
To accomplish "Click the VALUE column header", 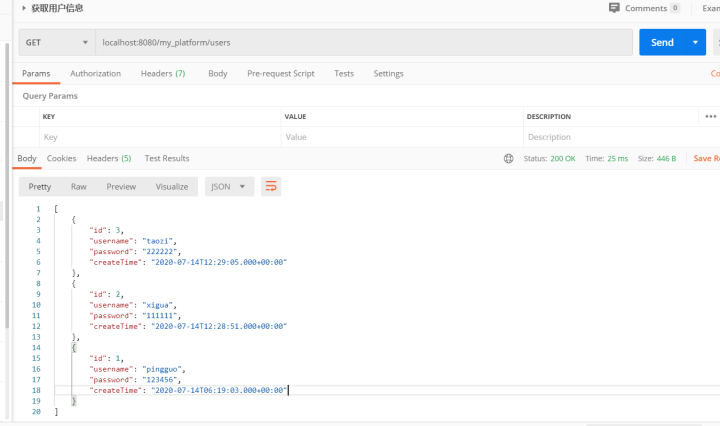I will [295, 117].
